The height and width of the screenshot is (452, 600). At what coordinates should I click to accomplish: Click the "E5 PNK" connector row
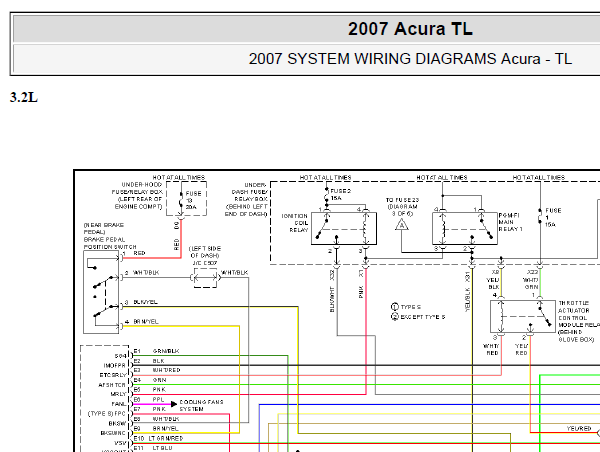coord(150,390)
